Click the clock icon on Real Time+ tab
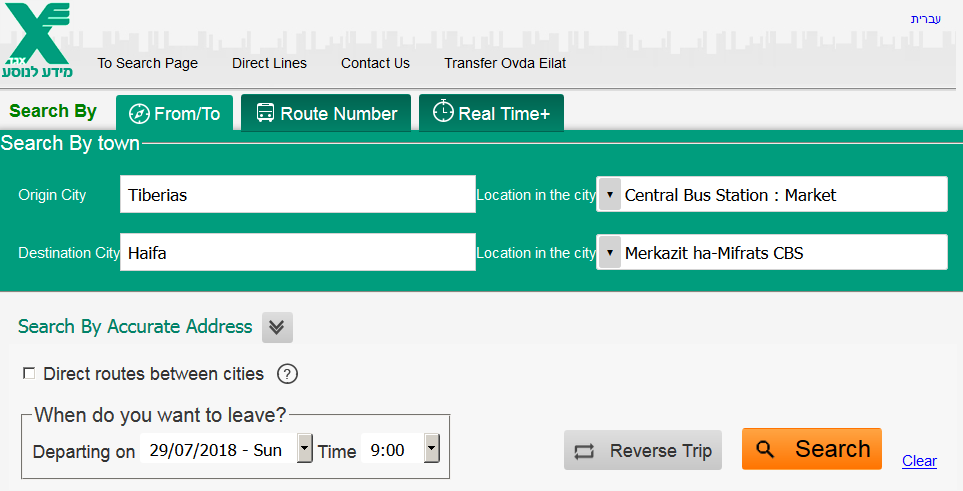The height and width of the screenshot is (491, 963). (x=443, y=112)
